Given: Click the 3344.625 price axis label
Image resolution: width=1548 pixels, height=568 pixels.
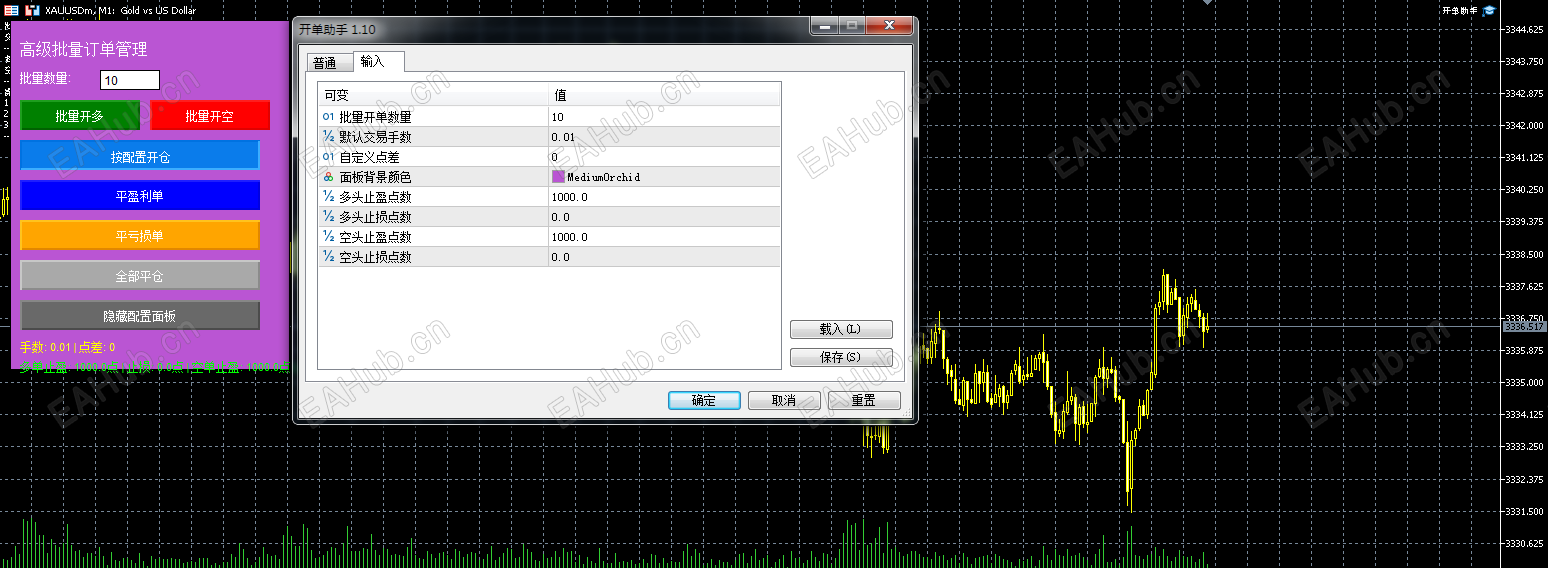Looking at the screenshot, I should click(1524, 29).
